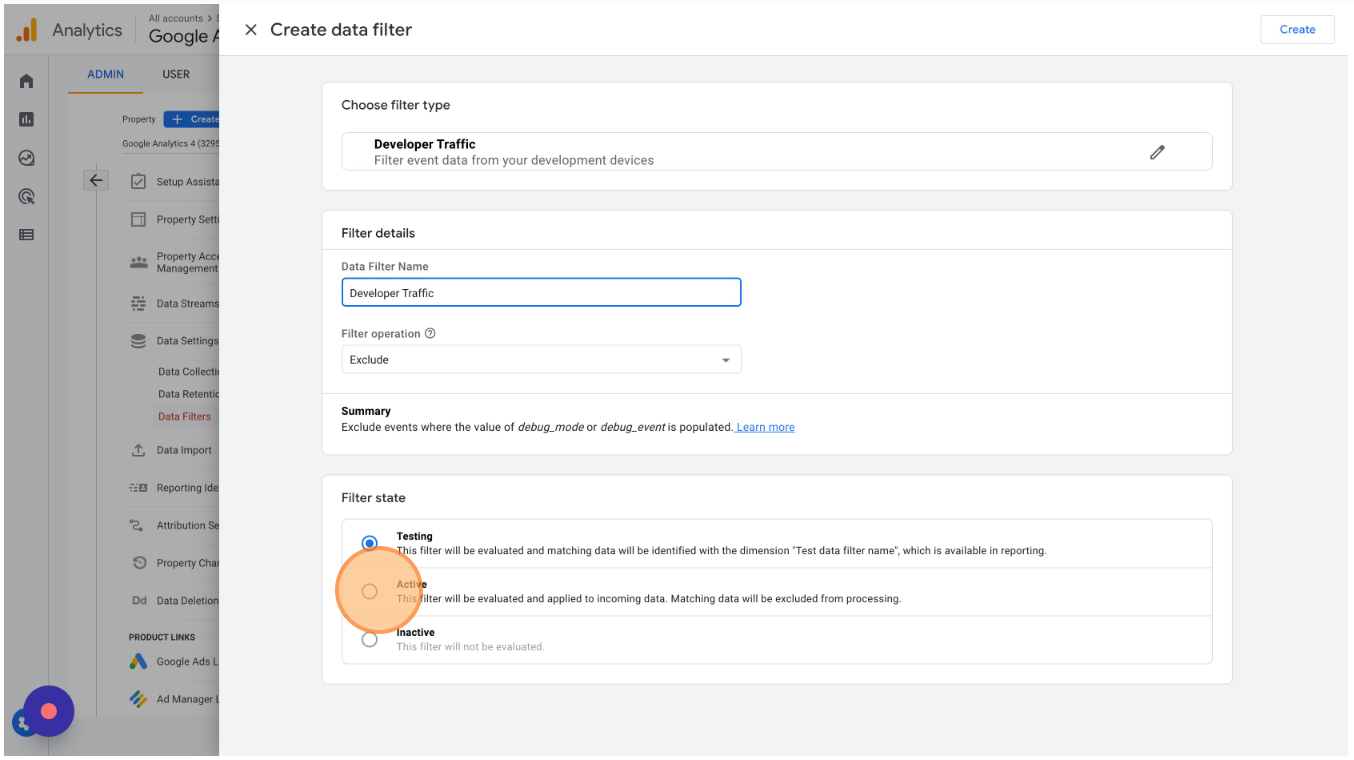The image size is (1354, 760).
Task: Expand the Data Settings section
Action: 186,341
